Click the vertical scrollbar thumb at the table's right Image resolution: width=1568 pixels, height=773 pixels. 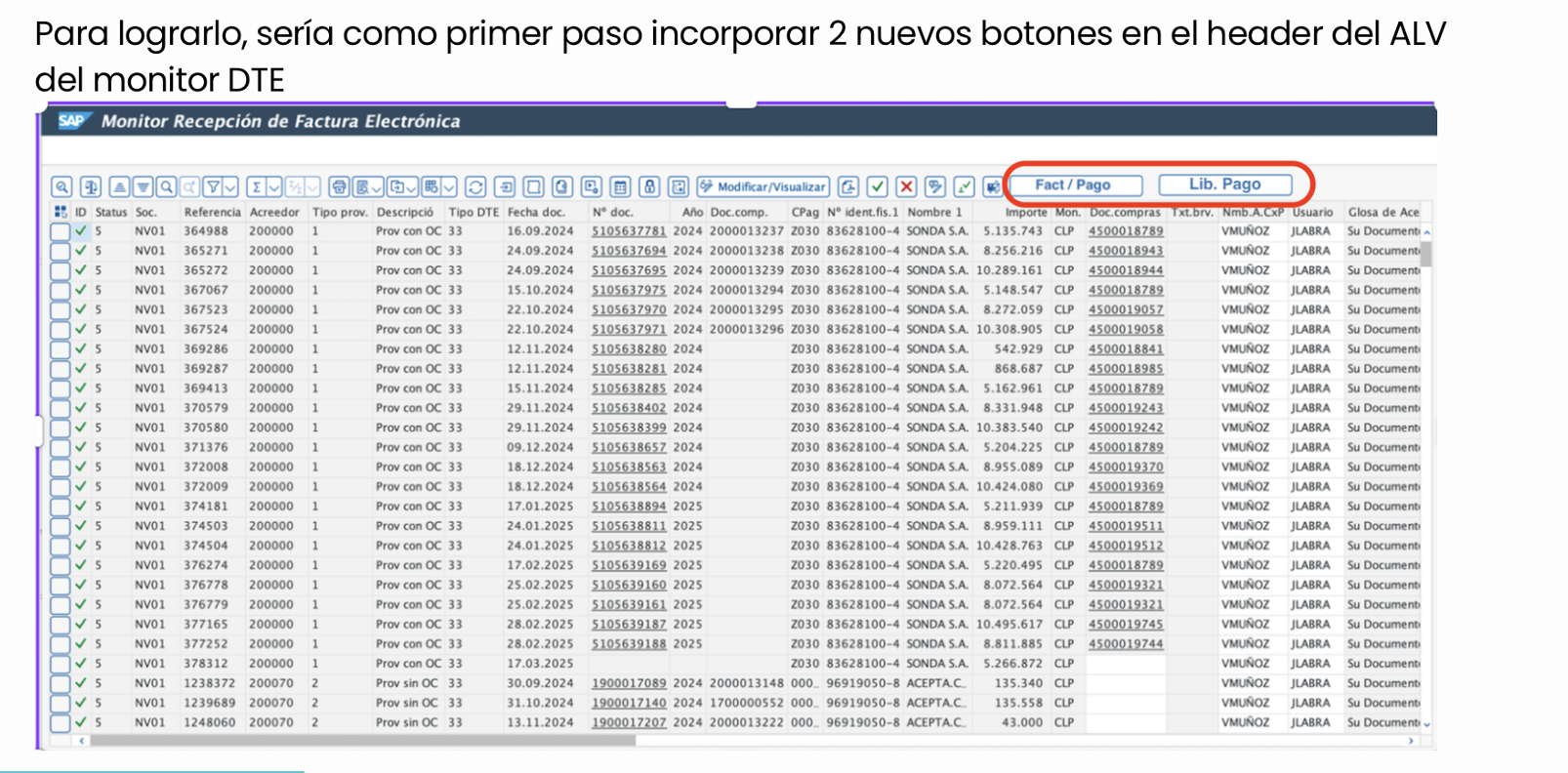1426,254
